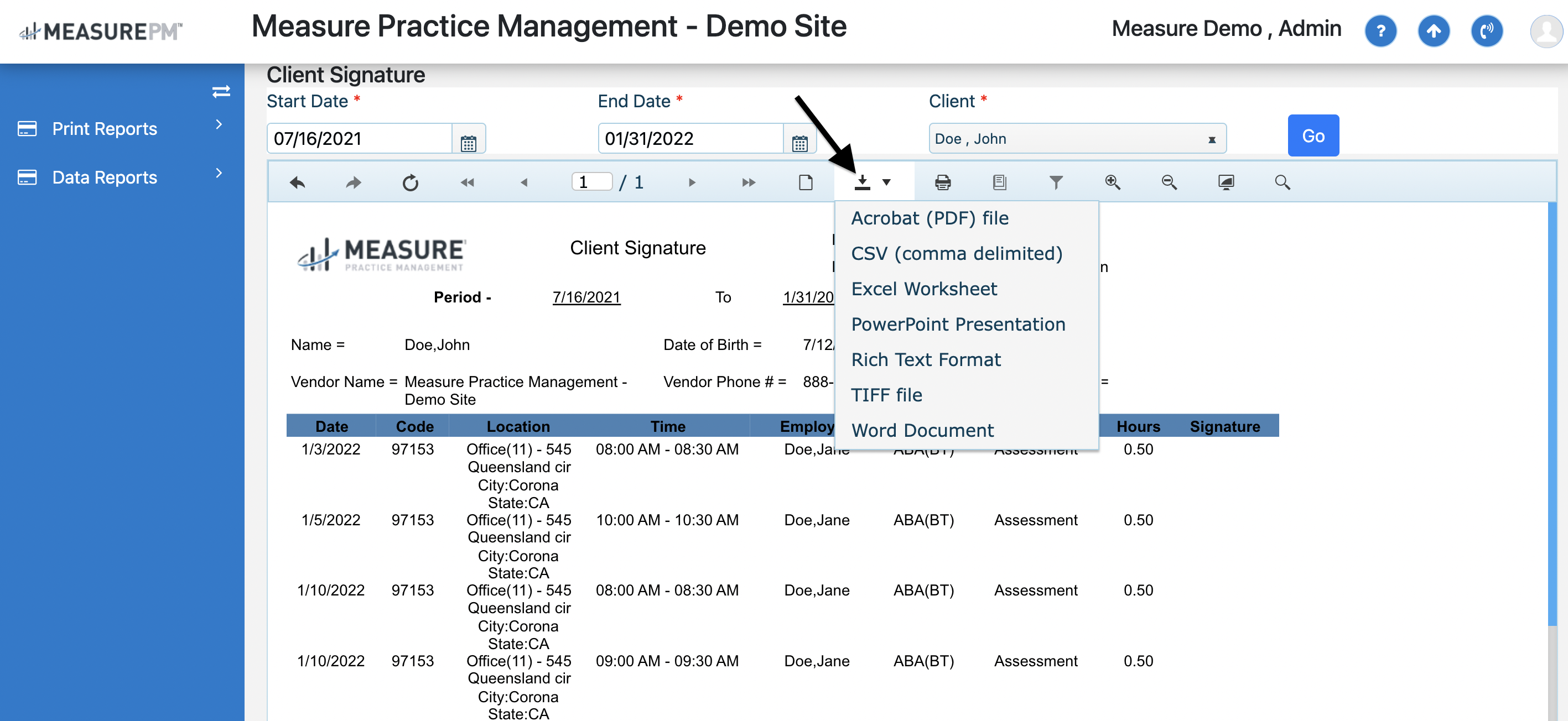Click the report vertical scrollbar

coord(1551,414)
